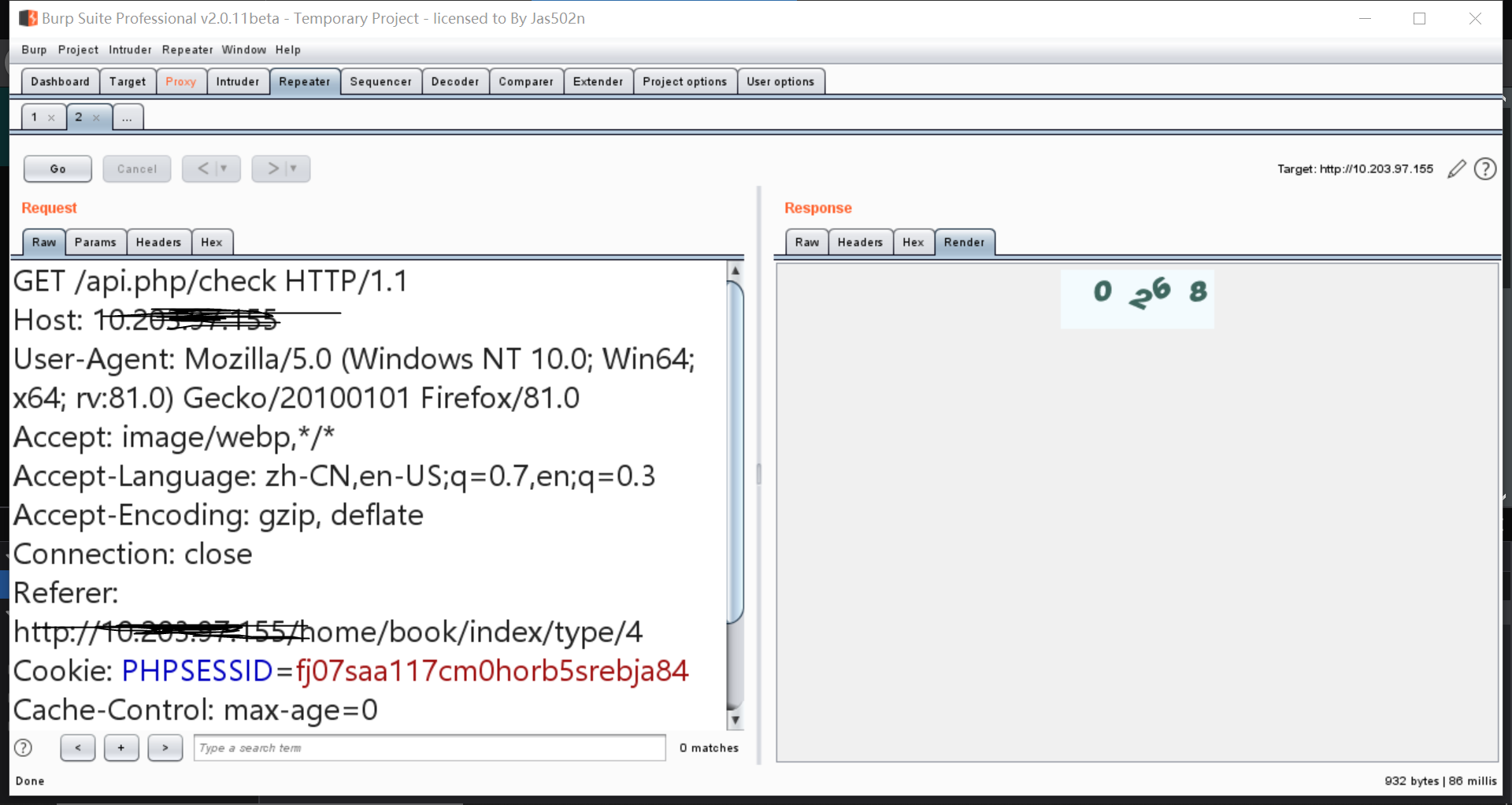The height and width of the screenshot is (805, 1512).
Task: Open the new Repeater tab '...' button
Action: point(128,117)
